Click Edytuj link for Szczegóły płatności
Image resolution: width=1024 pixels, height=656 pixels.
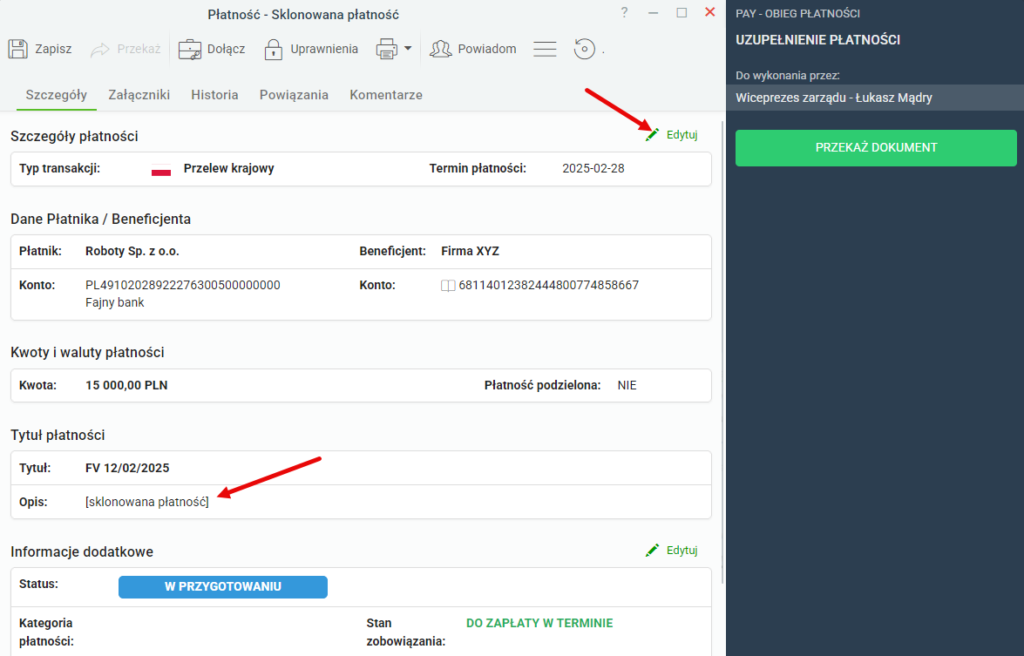(682, 135)
